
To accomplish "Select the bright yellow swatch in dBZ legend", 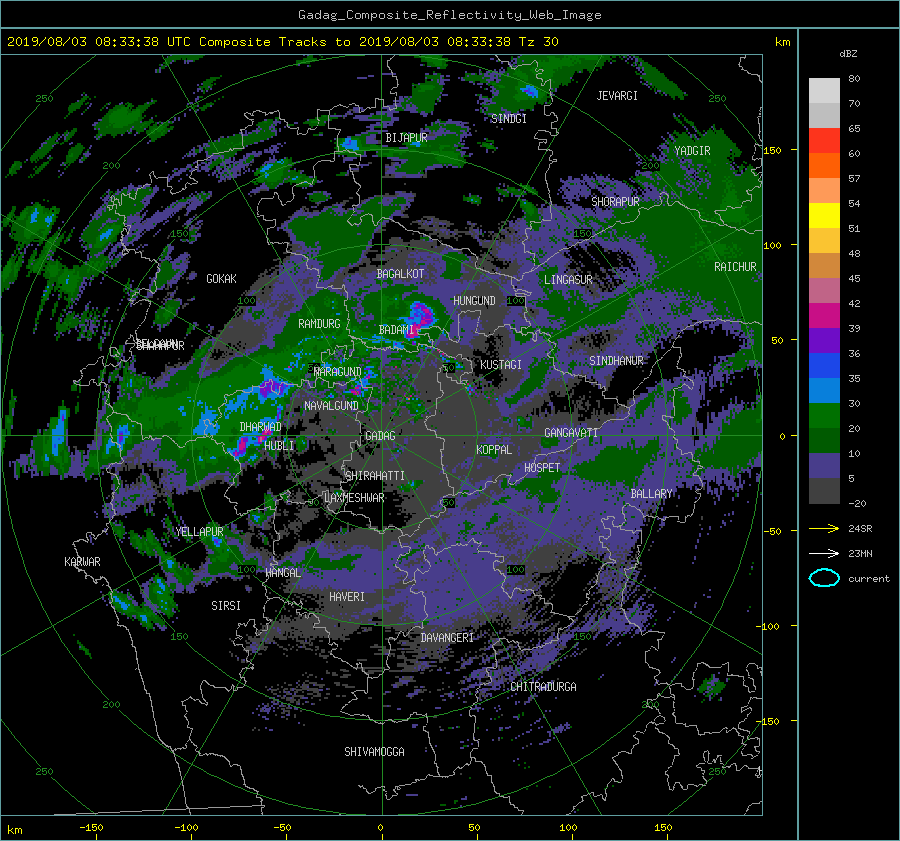I will 824,215.
